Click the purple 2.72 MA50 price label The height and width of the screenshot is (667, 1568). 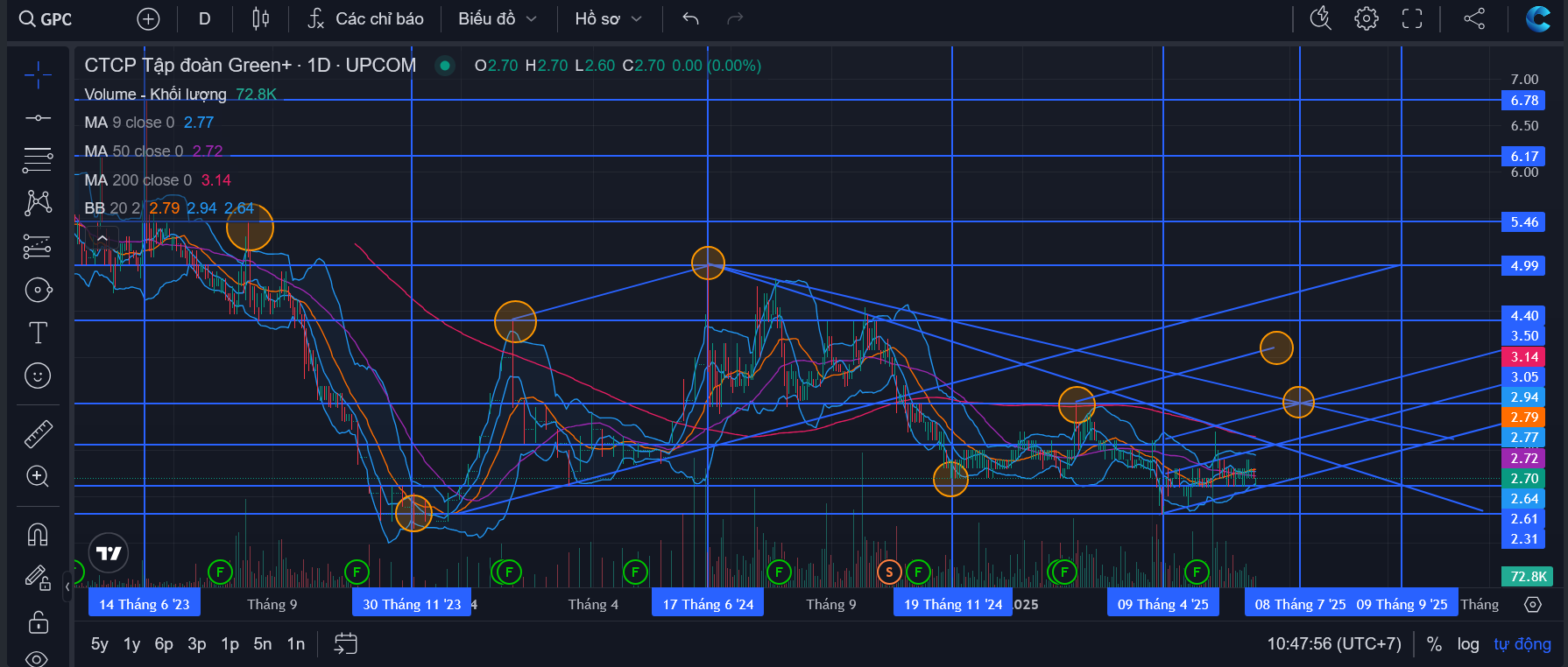point(1524,458)
